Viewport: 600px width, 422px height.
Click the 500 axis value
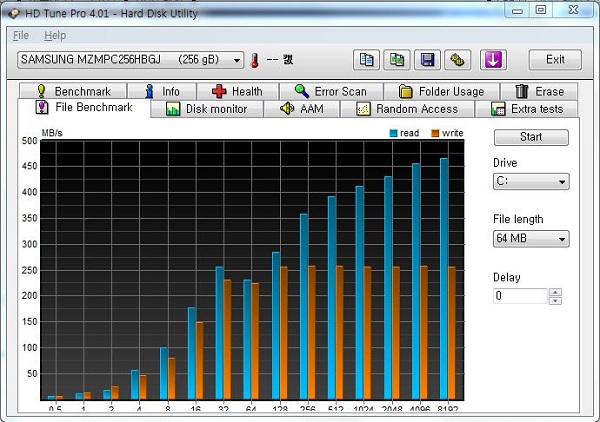coord(29,141)
